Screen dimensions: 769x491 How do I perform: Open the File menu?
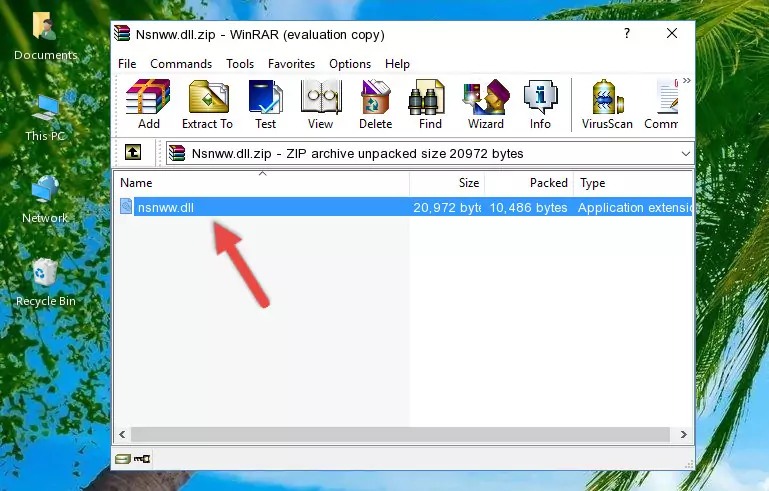tap(127, 64)
